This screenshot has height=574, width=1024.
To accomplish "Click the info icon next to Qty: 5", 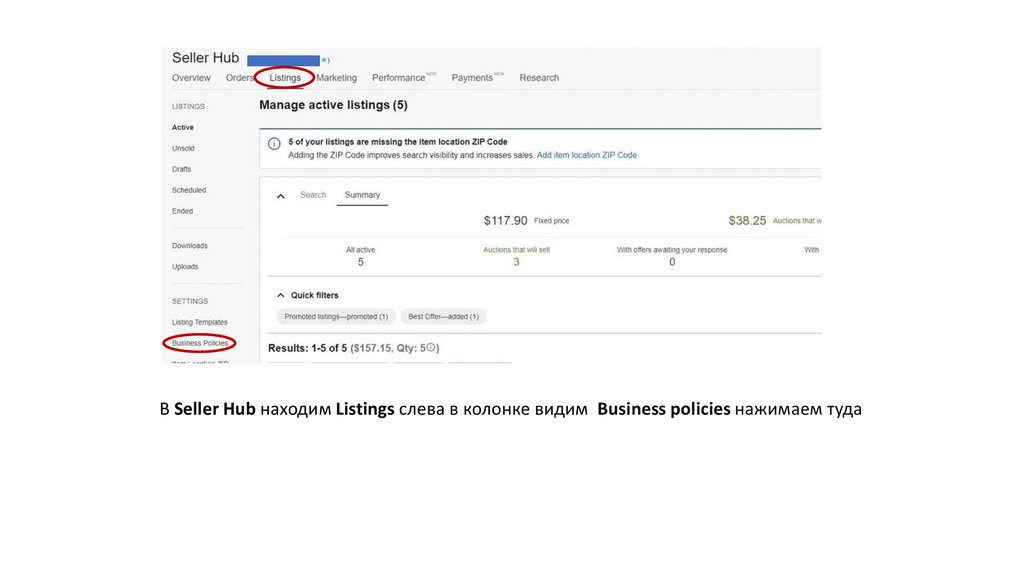I will pyautogui.click(x=430, y=347).
